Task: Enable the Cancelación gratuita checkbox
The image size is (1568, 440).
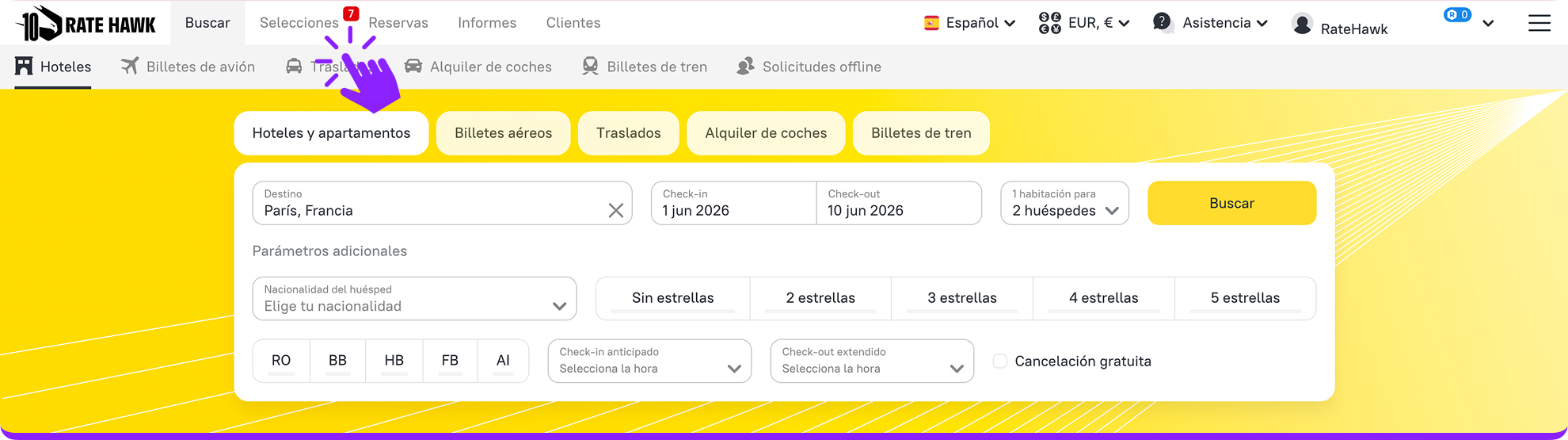Action: pyautogui.click(x=1000, y=361)
